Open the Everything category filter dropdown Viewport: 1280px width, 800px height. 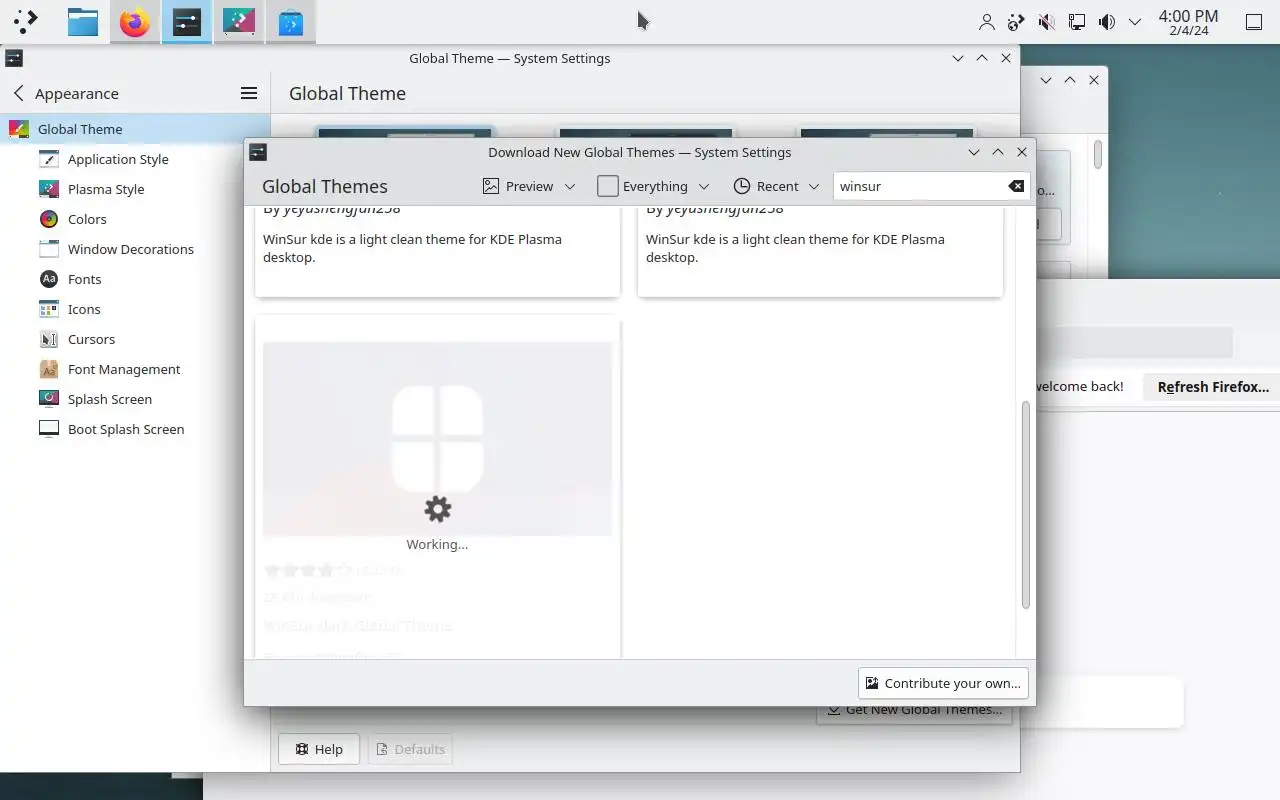pos(654,186)
